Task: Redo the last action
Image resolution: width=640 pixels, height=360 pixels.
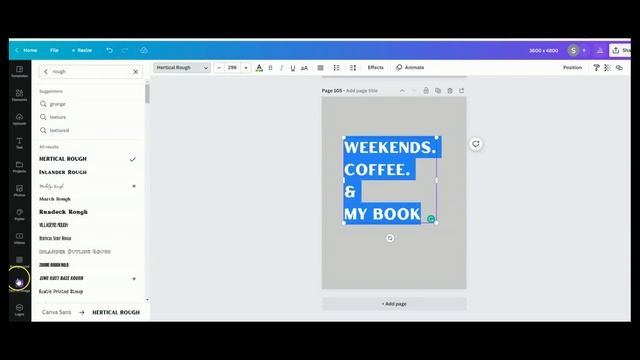Action: (125, 50)
